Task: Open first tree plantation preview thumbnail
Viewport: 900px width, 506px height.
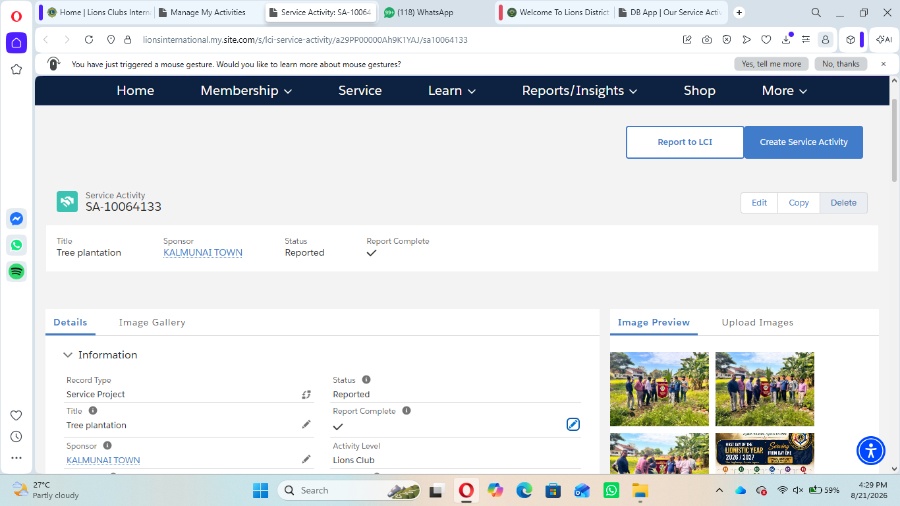Action: click(x=659, y=389)
